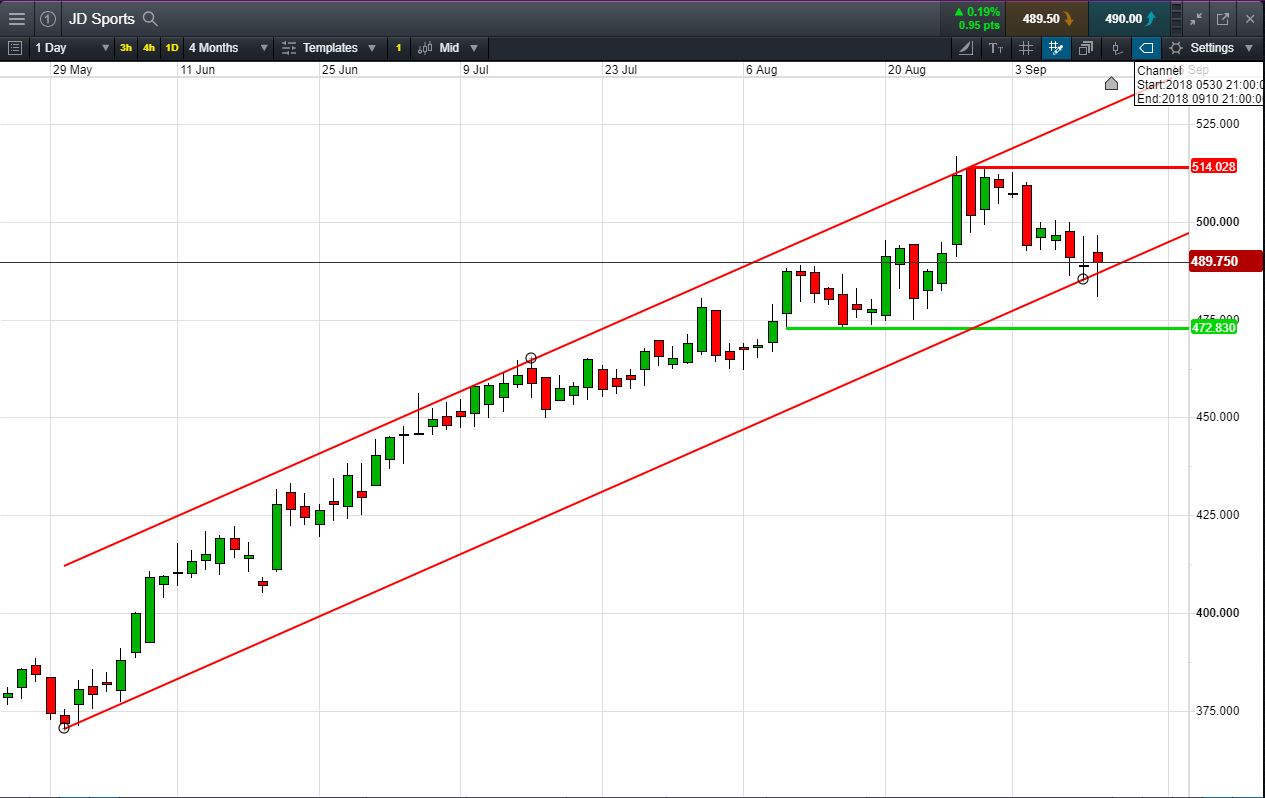The width and height of the screenshot is (1265, 798).
Task: Click the 3 Sep date label
Action: tap(1030, 70)
